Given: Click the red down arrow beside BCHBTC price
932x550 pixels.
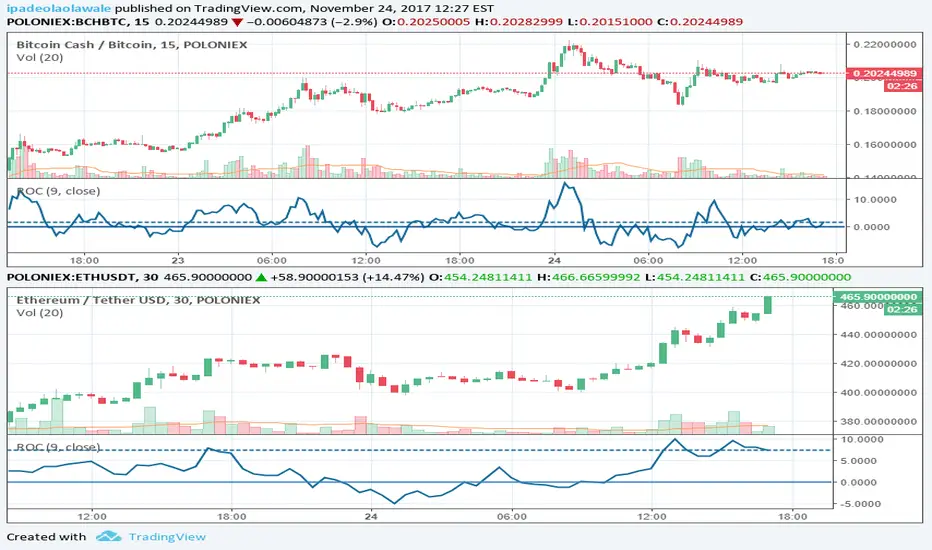Looking at the screenshot, I should point(237,22).
